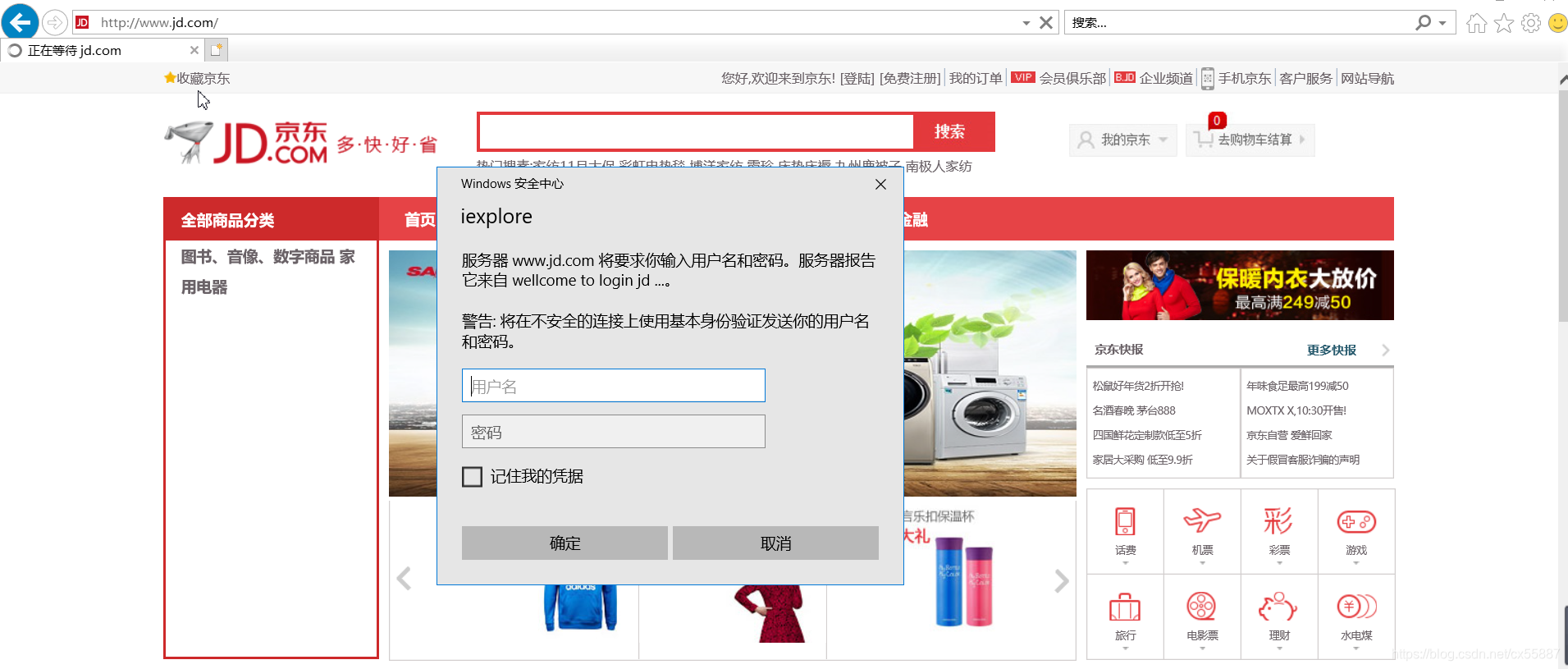Screen dimensions: 1568x669
Task: Click the 话费 phone recharge icon
Action: (x=1125, y=522)
